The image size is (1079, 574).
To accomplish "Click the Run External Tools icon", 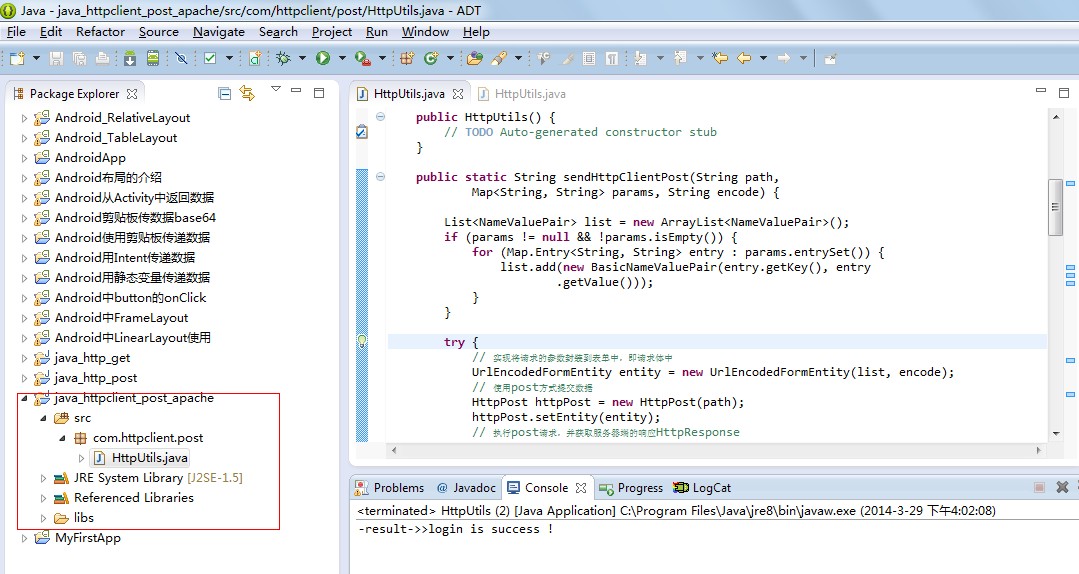I will [362, 59].
